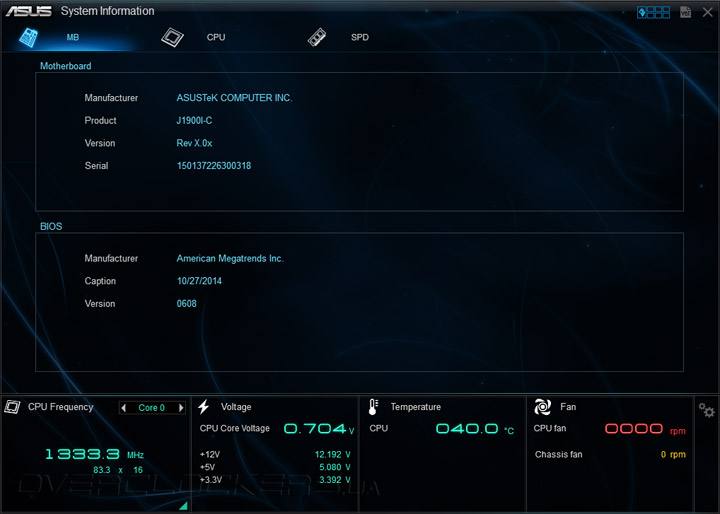Click BIOS version value 0608
720x514 pixels.
coord(186,303)
